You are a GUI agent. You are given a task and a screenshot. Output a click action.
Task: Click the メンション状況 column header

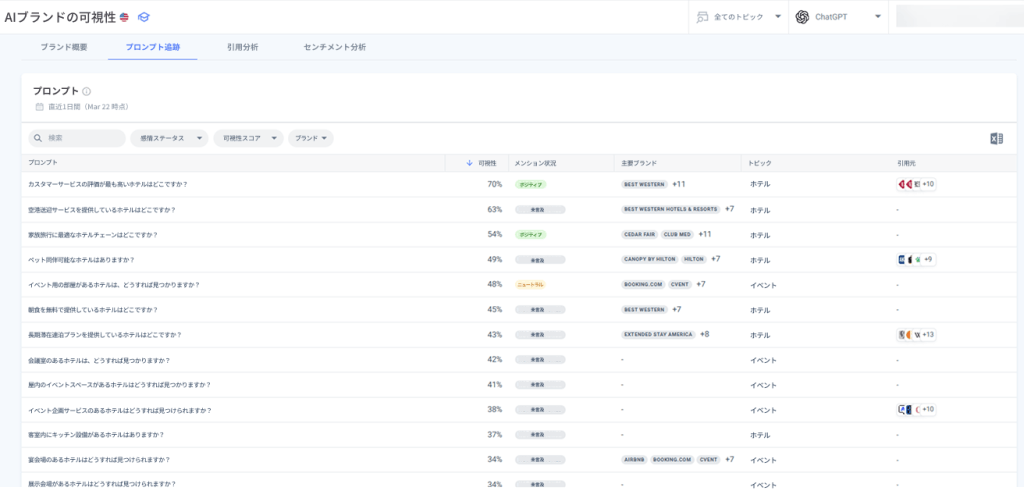[535, 163]
